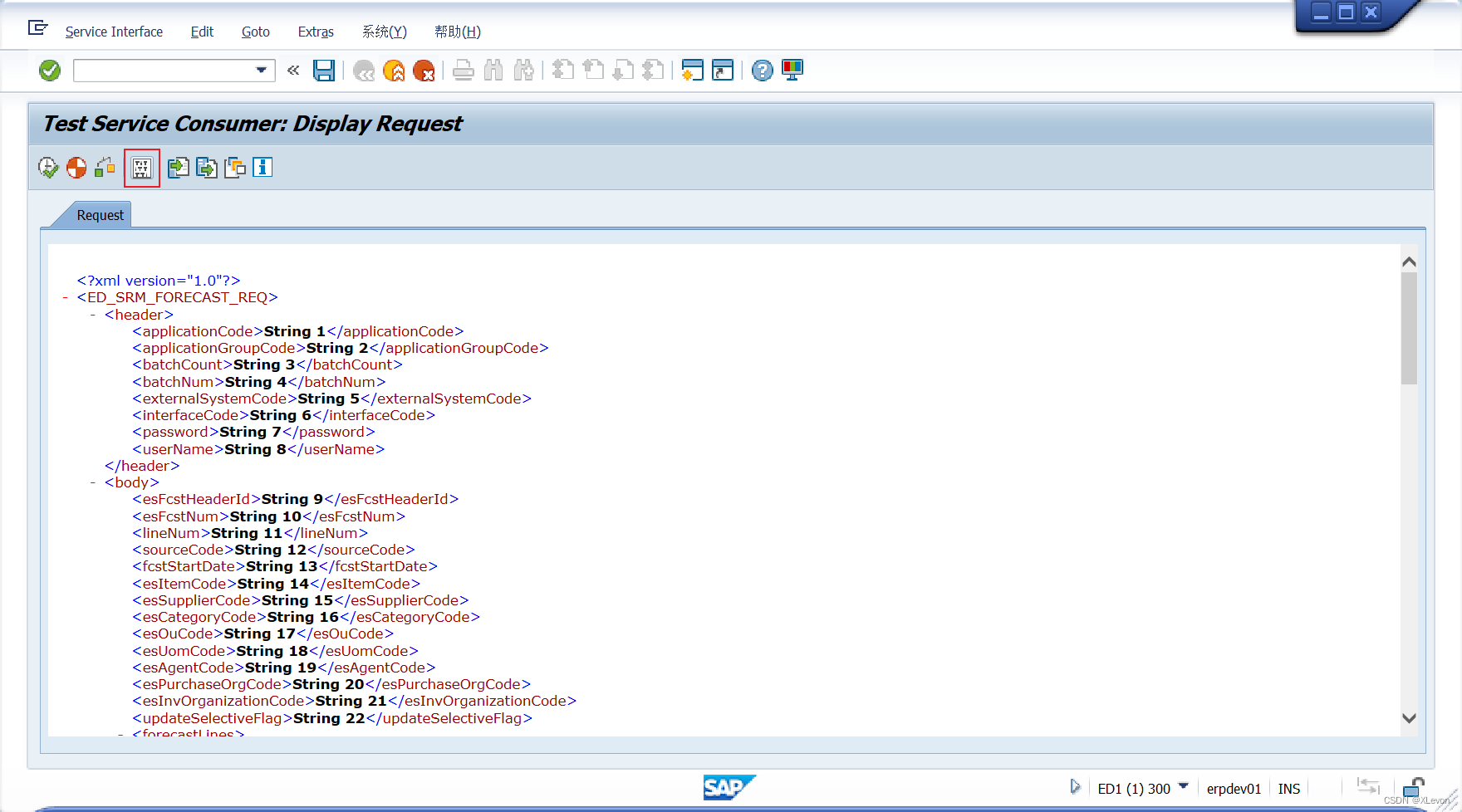Collapse the body XML node
The height and width of the screenshot is (812, 1462).
[93, 483]
